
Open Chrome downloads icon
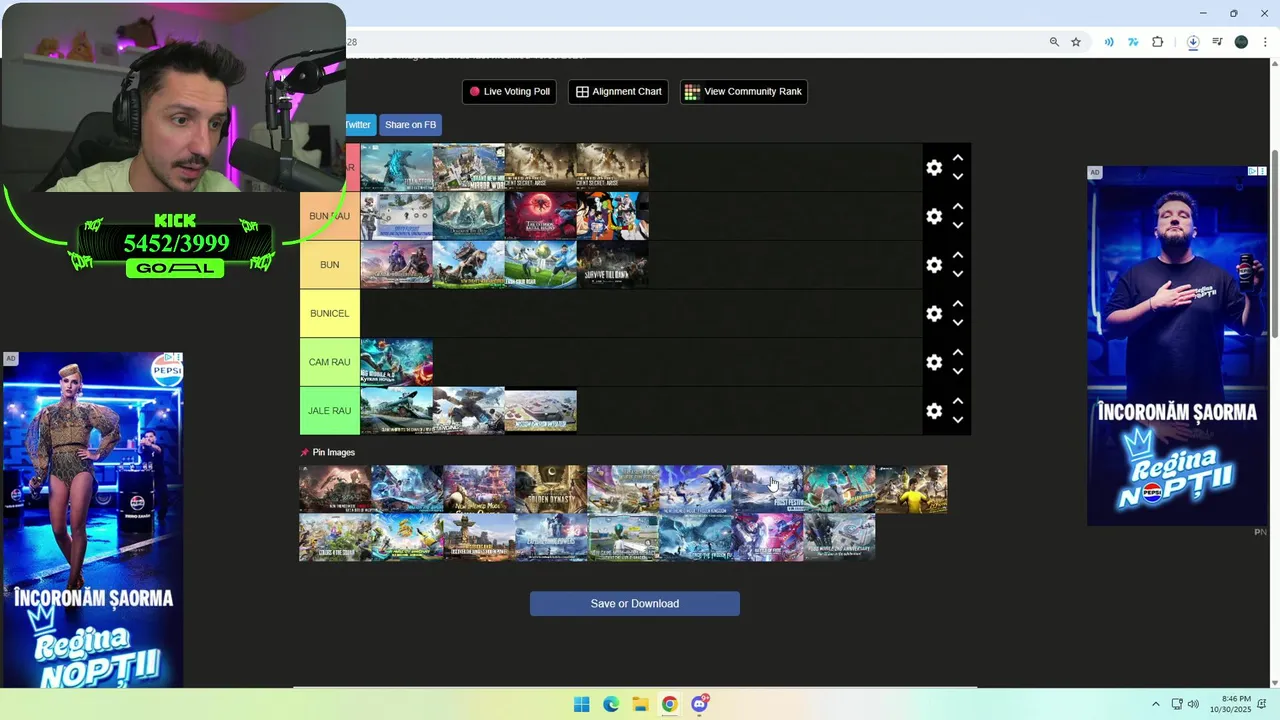(x=1193, y=42)
